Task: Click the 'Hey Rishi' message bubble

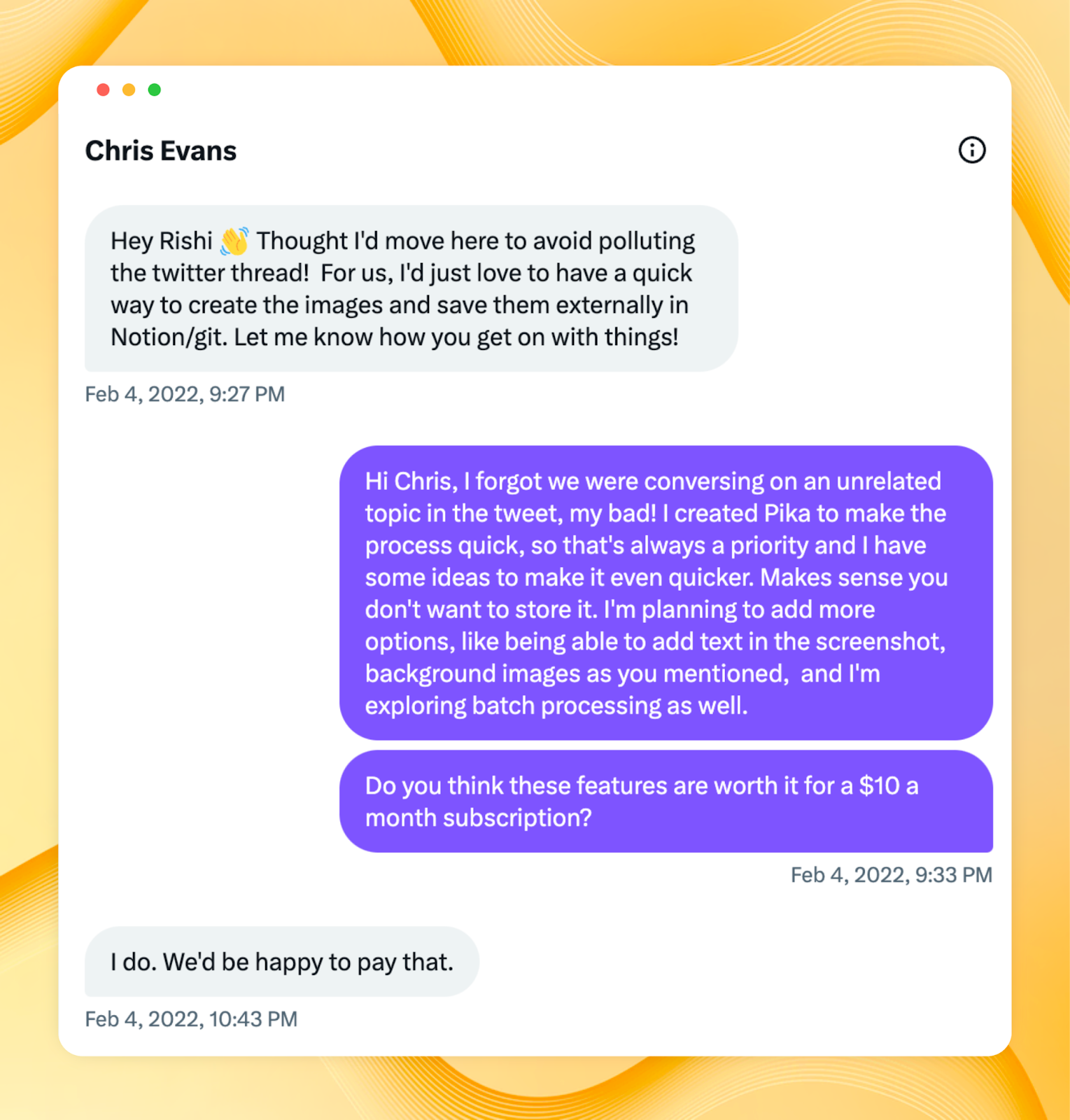Action: click(x=411, y=288)
